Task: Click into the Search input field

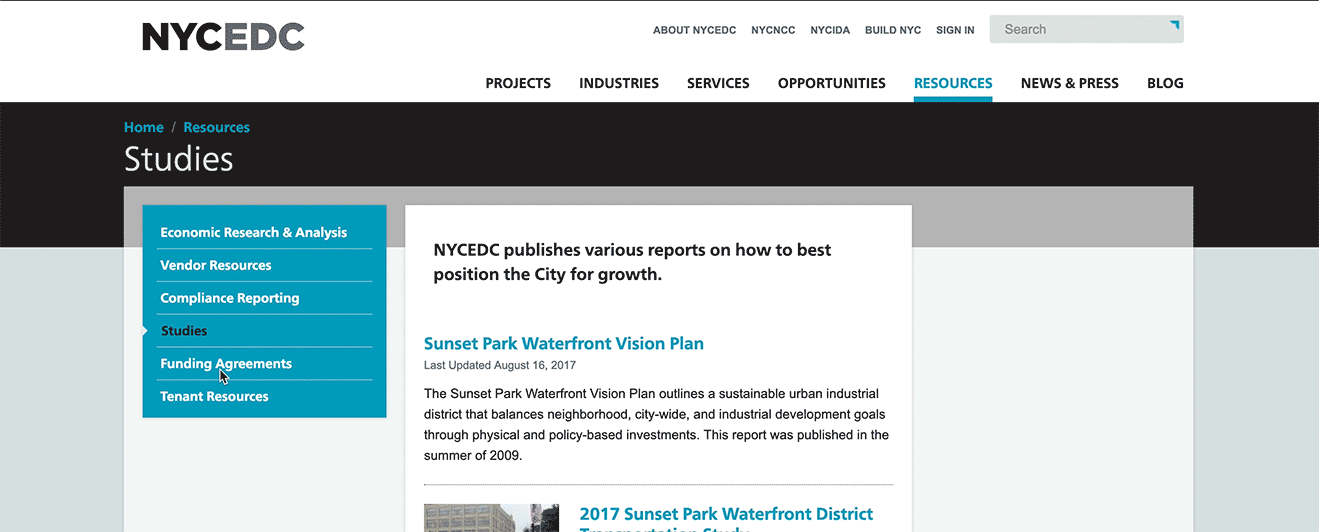Action: click(x=1080, y=30)
